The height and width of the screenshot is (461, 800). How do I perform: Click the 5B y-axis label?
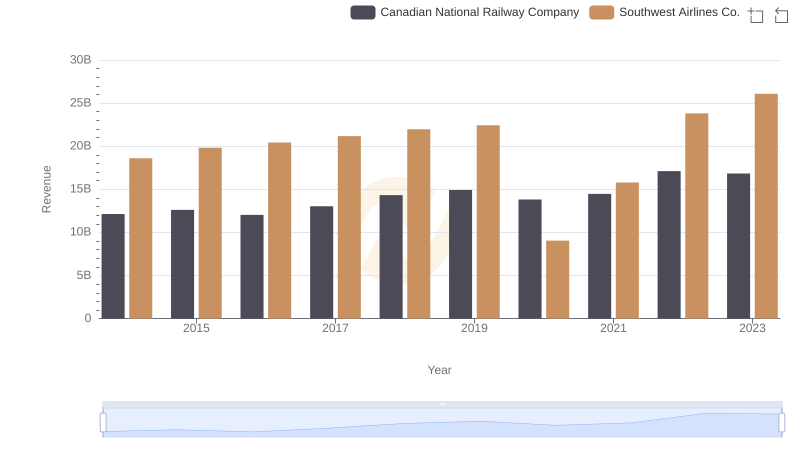(84, 275)
